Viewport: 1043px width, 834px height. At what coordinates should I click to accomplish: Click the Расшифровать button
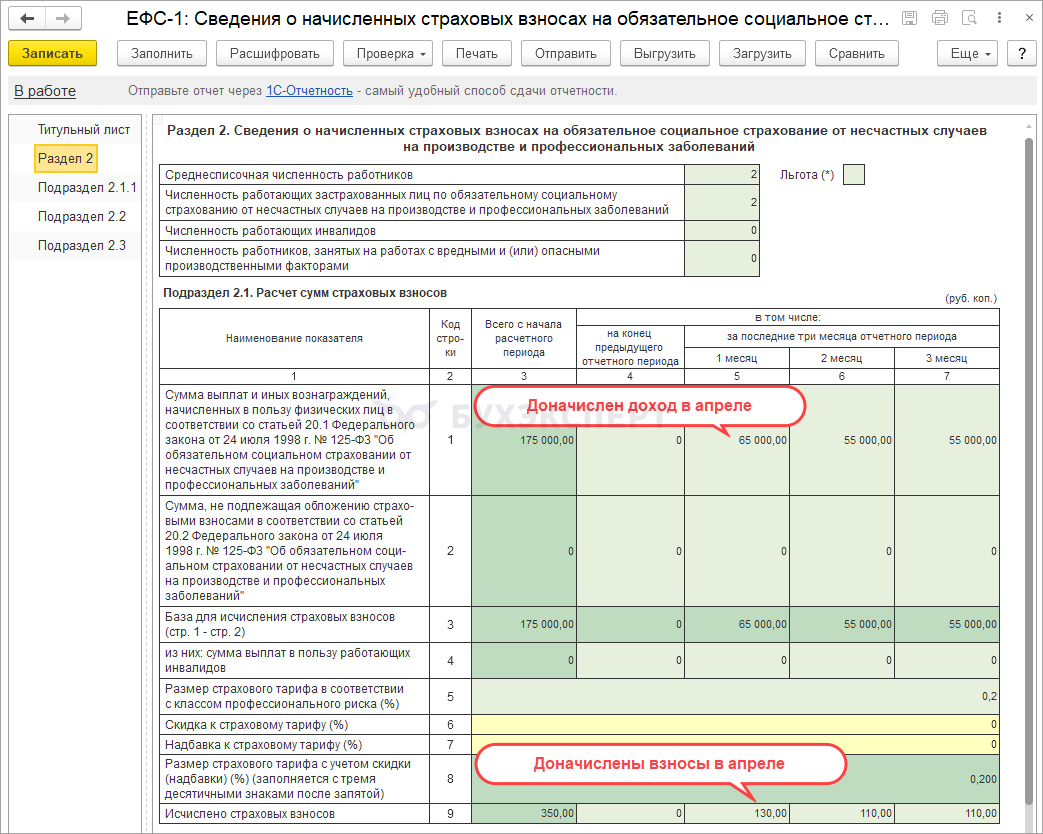275,54
